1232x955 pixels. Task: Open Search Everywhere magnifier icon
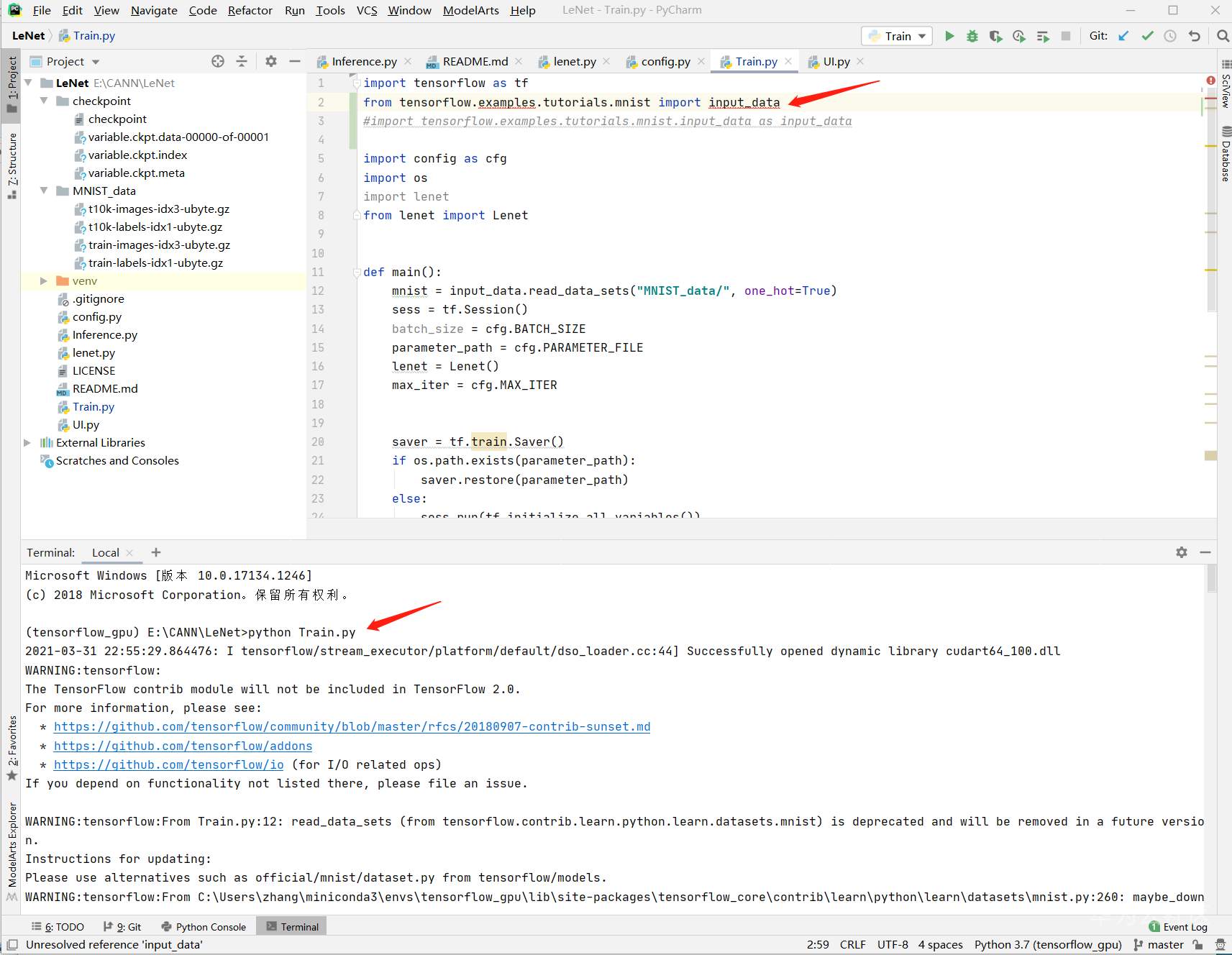coord(1223,36)
